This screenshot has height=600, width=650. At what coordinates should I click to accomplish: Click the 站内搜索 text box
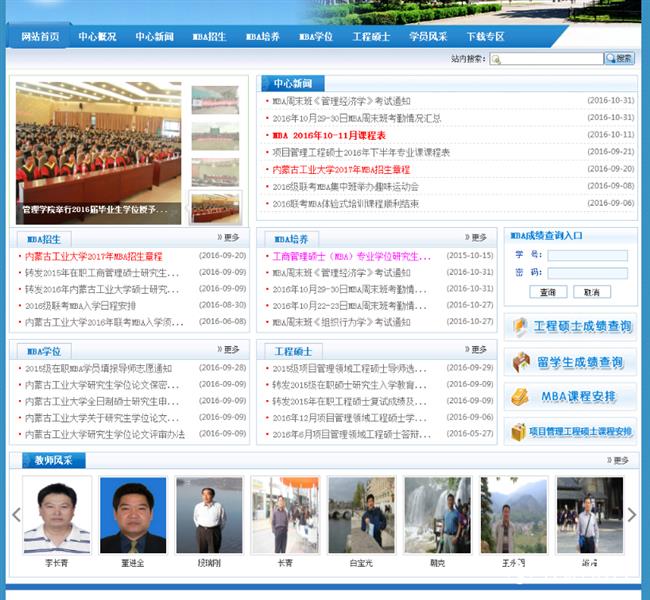pyautogui.click(x=551, y=59)
